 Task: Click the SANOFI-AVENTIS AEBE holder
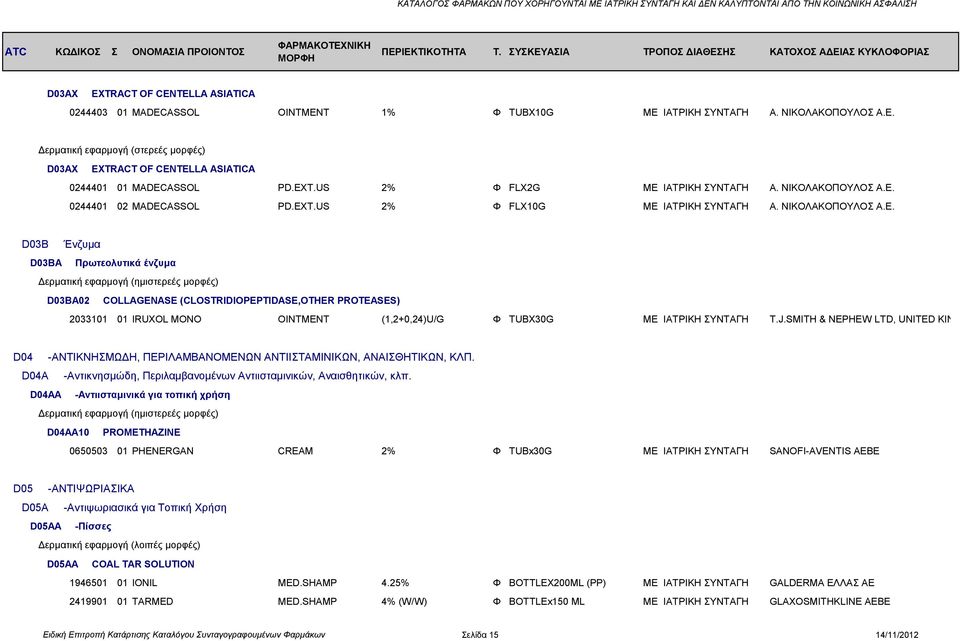pos(824,451)
